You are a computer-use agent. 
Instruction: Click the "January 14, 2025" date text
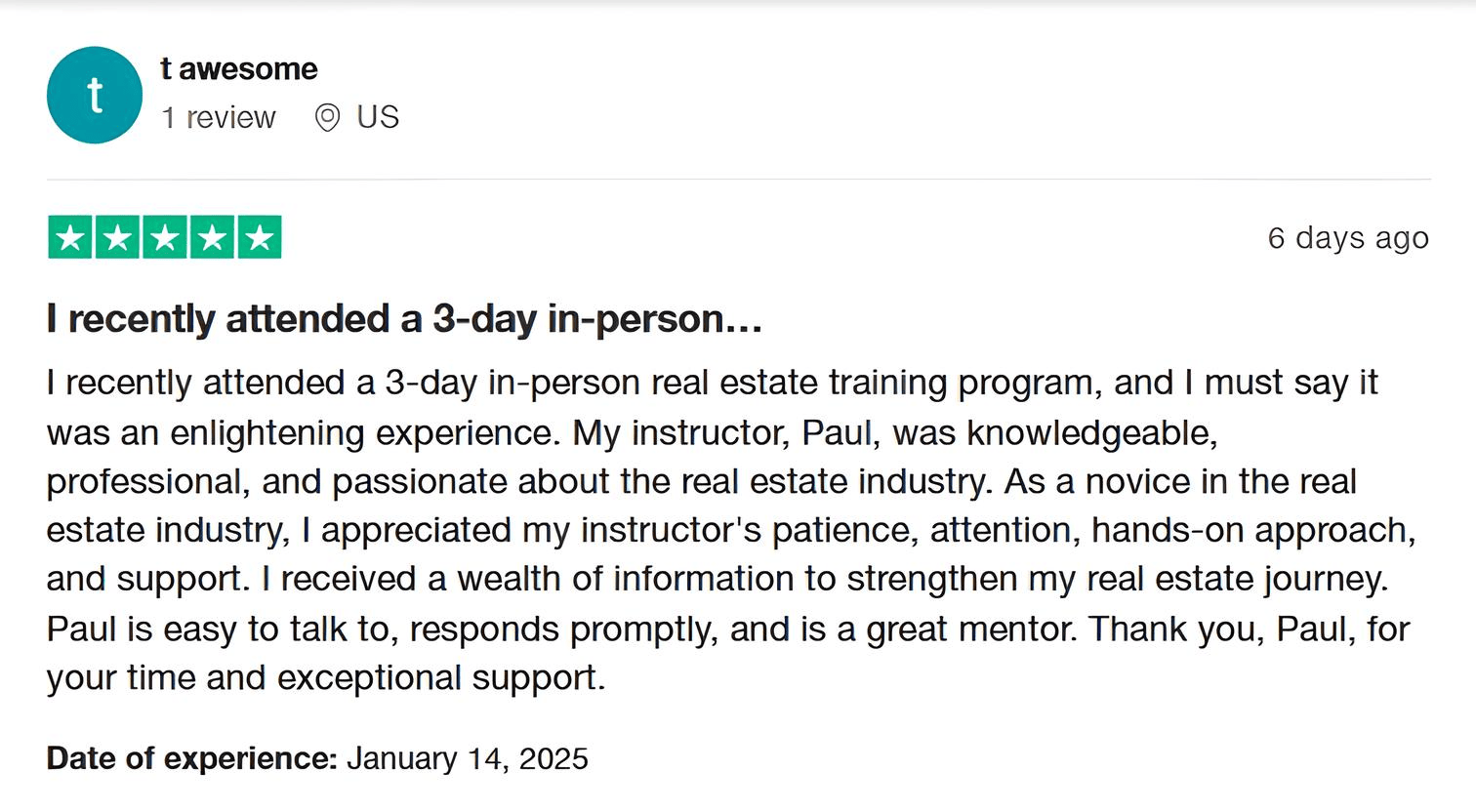pyautogui.click(x=468, y=758)
